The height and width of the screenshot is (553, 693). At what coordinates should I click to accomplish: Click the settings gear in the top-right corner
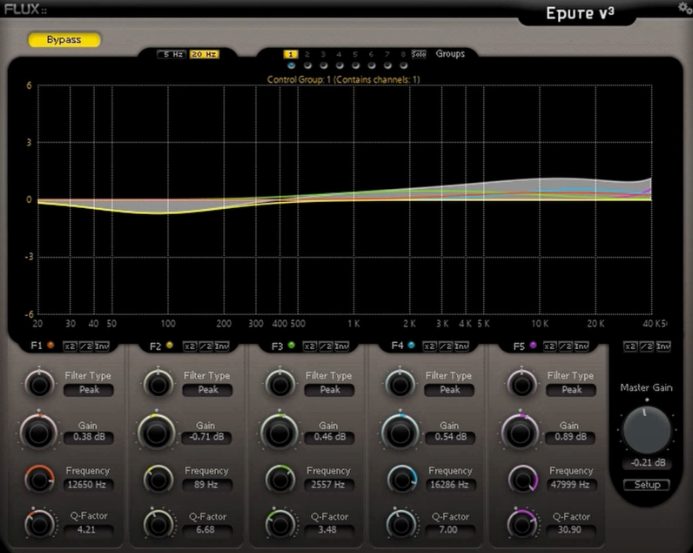point(683,7)
